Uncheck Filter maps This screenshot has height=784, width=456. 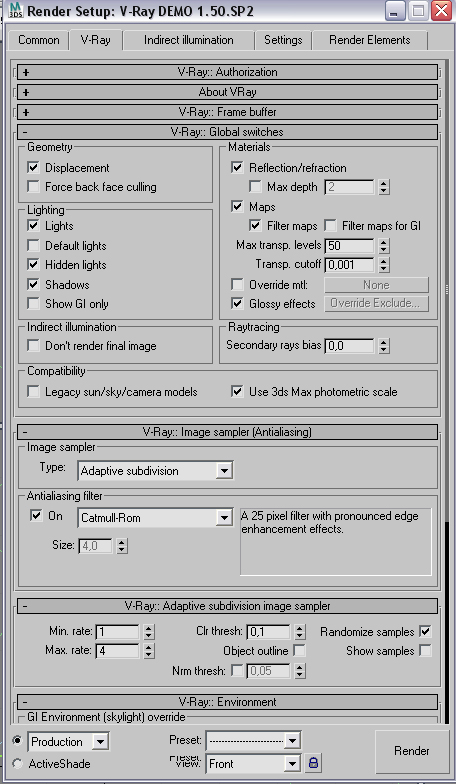(255, 226)
